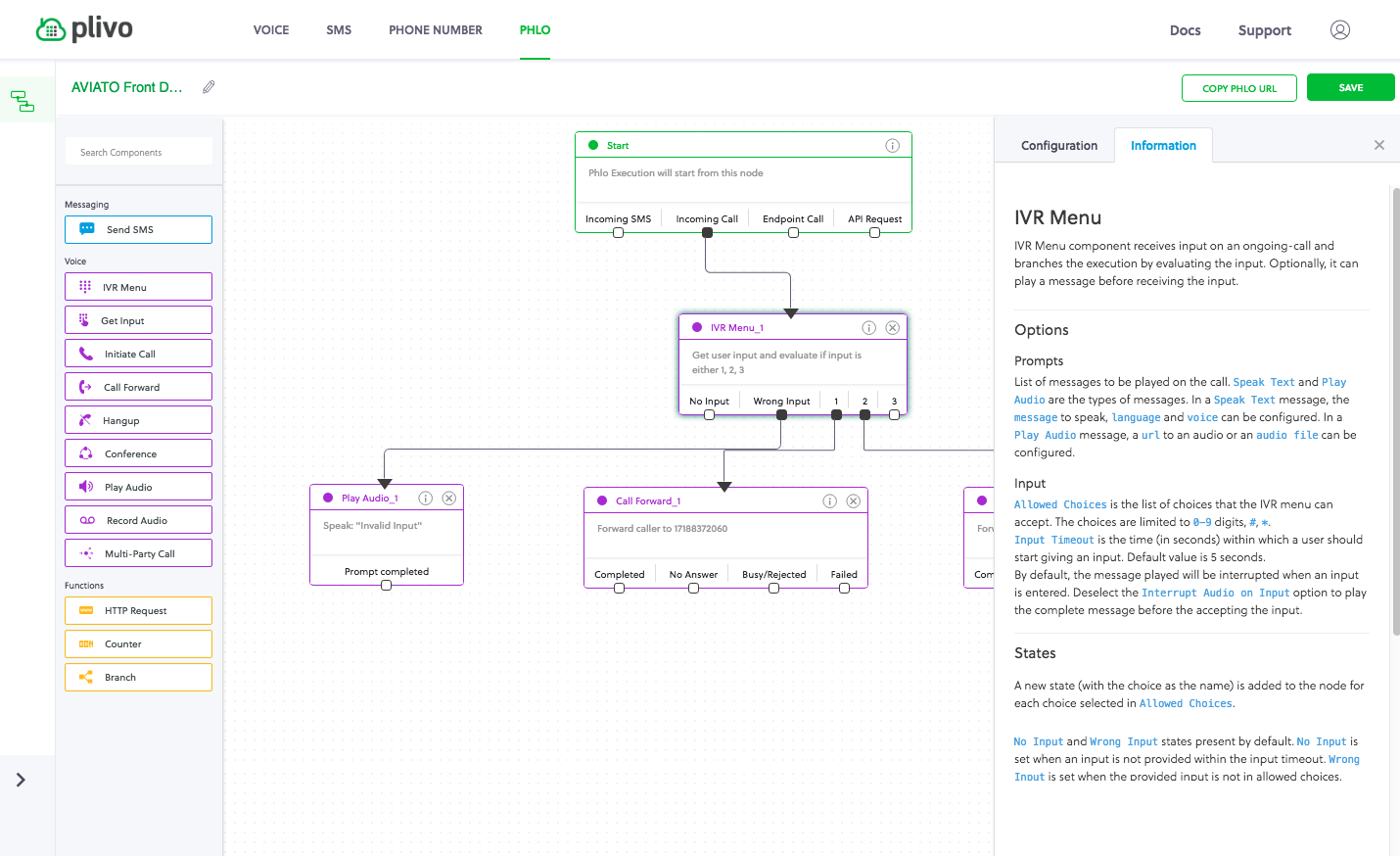Viewport: 1400px width, 856px height.
Task: Select the flow canvas icon in left rail
Action: [23, 101]
